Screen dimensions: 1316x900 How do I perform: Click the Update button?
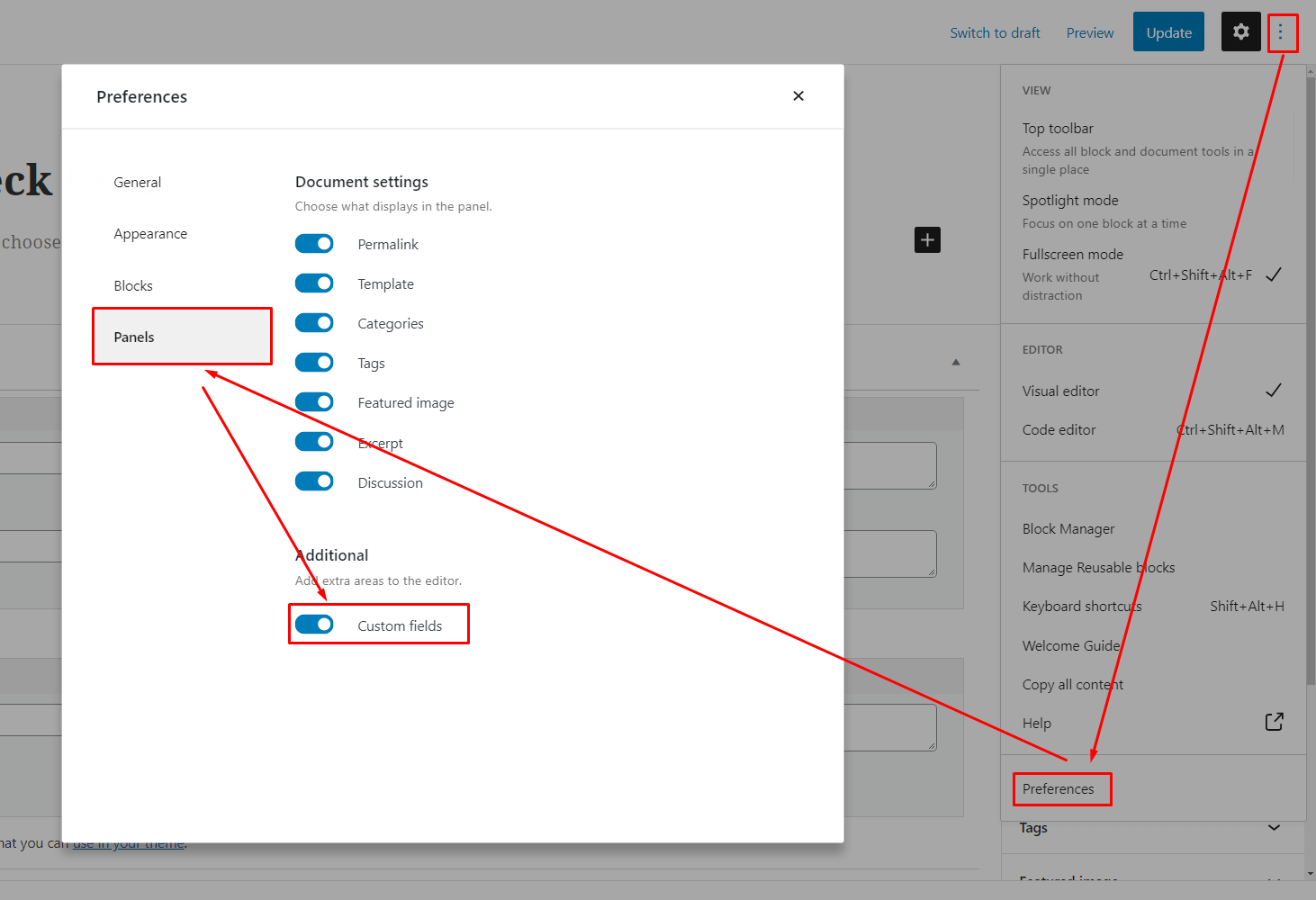tap(1168, 32)
